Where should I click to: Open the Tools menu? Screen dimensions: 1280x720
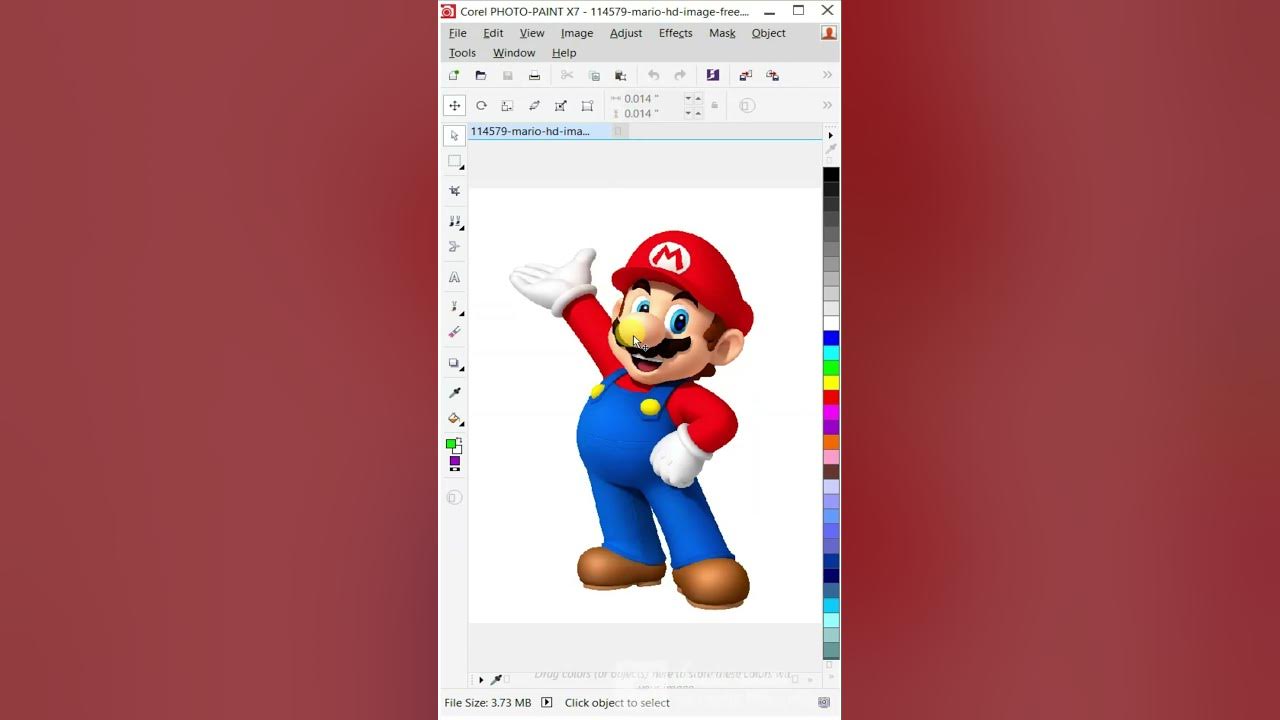point(462,53)
